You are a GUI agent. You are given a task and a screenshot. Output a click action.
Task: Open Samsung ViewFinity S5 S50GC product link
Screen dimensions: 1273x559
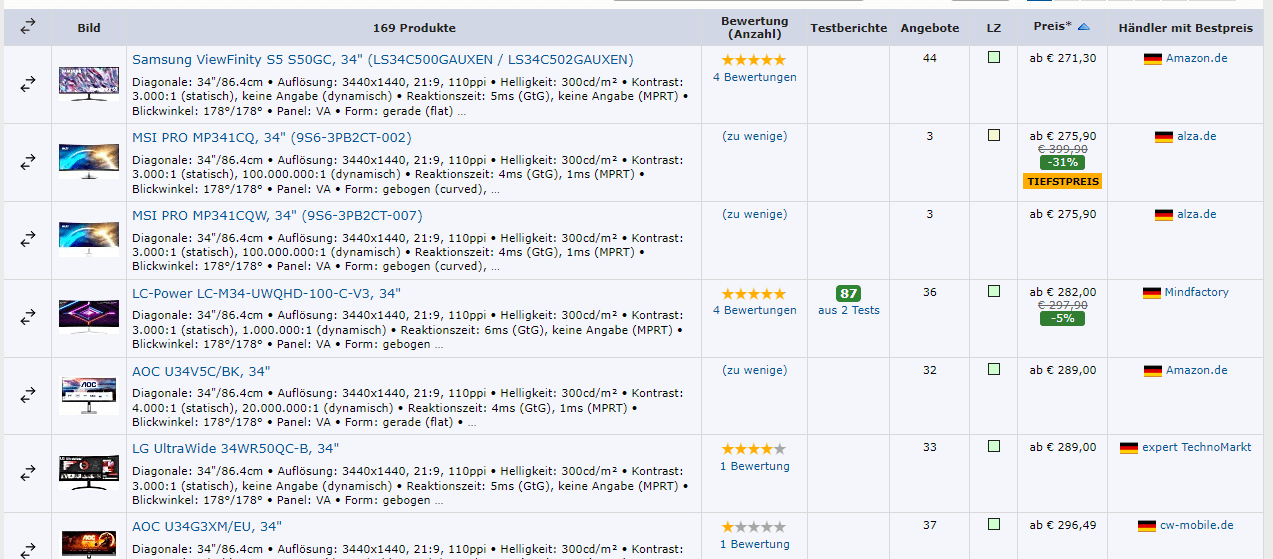tap(383, 60)
